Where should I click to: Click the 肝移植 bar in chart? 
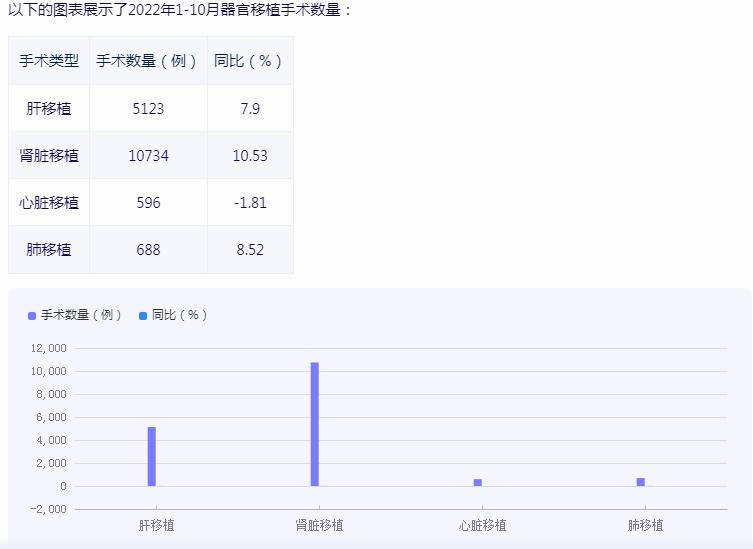coord(152,457)
